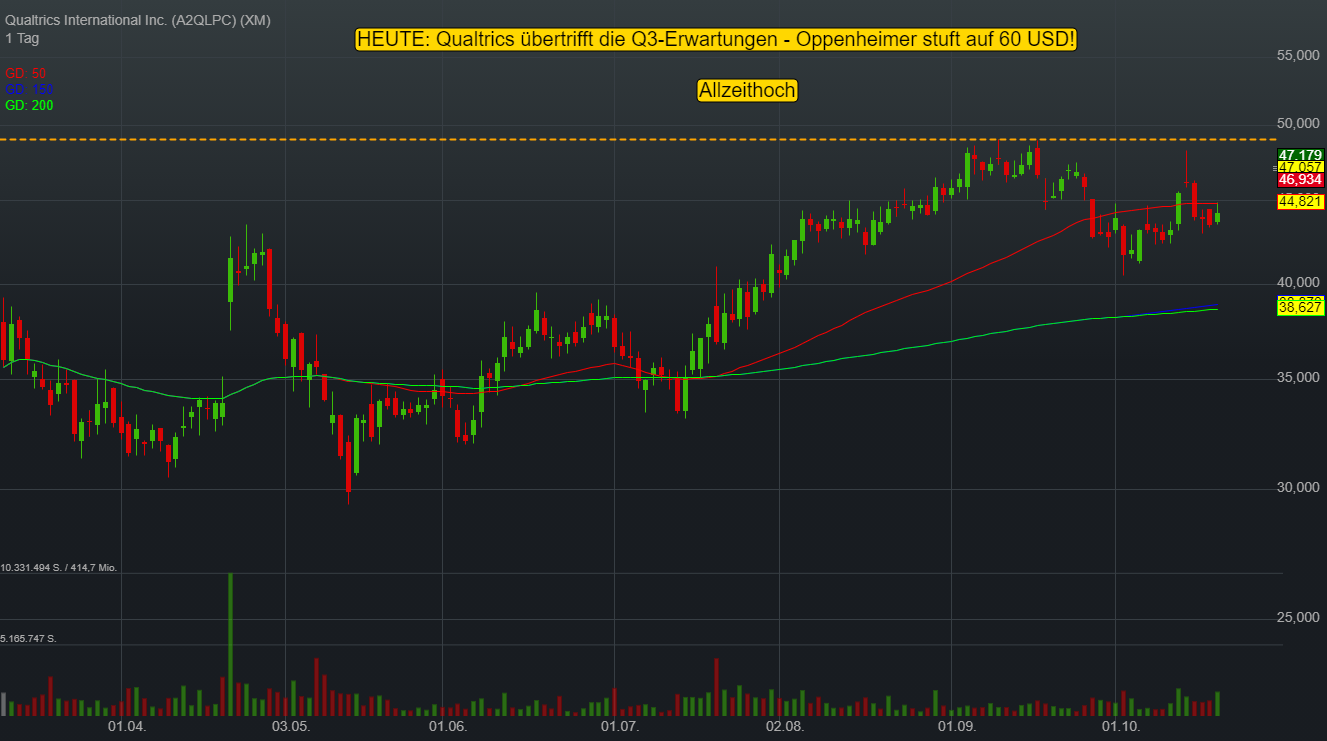
Task: Click the 35,000 price axis label
Action: coord(1298,377)
